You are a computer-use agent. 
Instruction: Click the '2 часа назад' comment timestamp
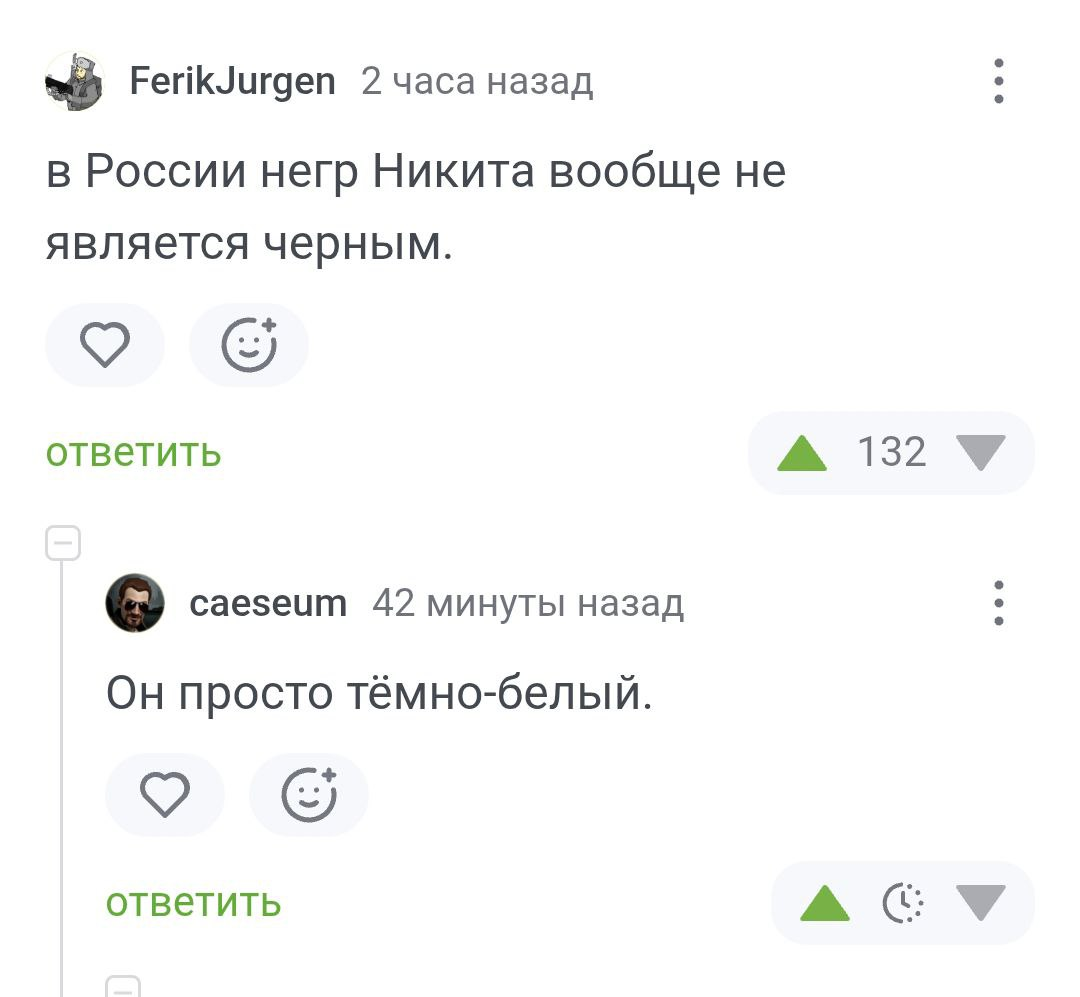coord(477,81)
